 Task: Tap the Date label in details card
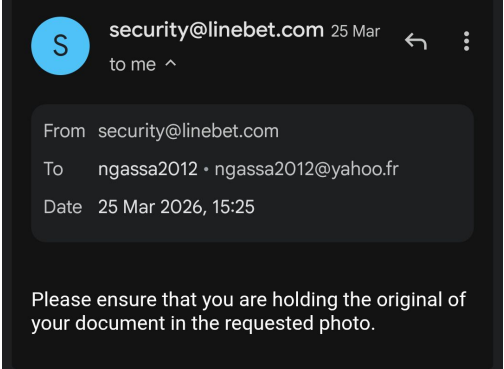click(x=63, y=207)
